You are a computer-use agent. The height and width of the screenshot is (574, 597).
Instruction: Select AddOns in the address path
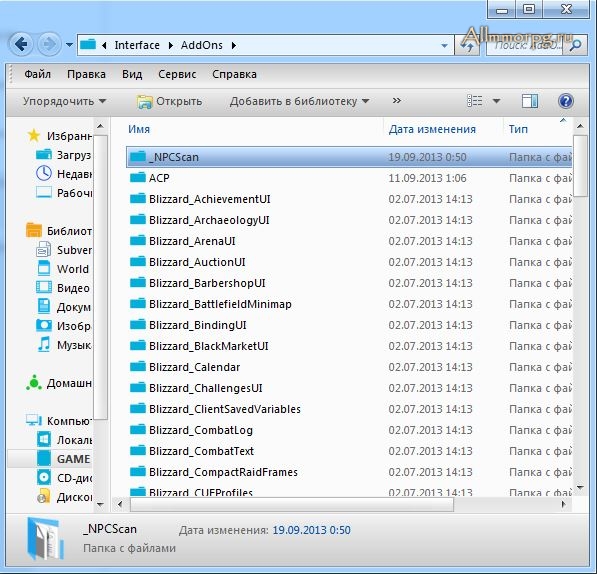(201, 45)
